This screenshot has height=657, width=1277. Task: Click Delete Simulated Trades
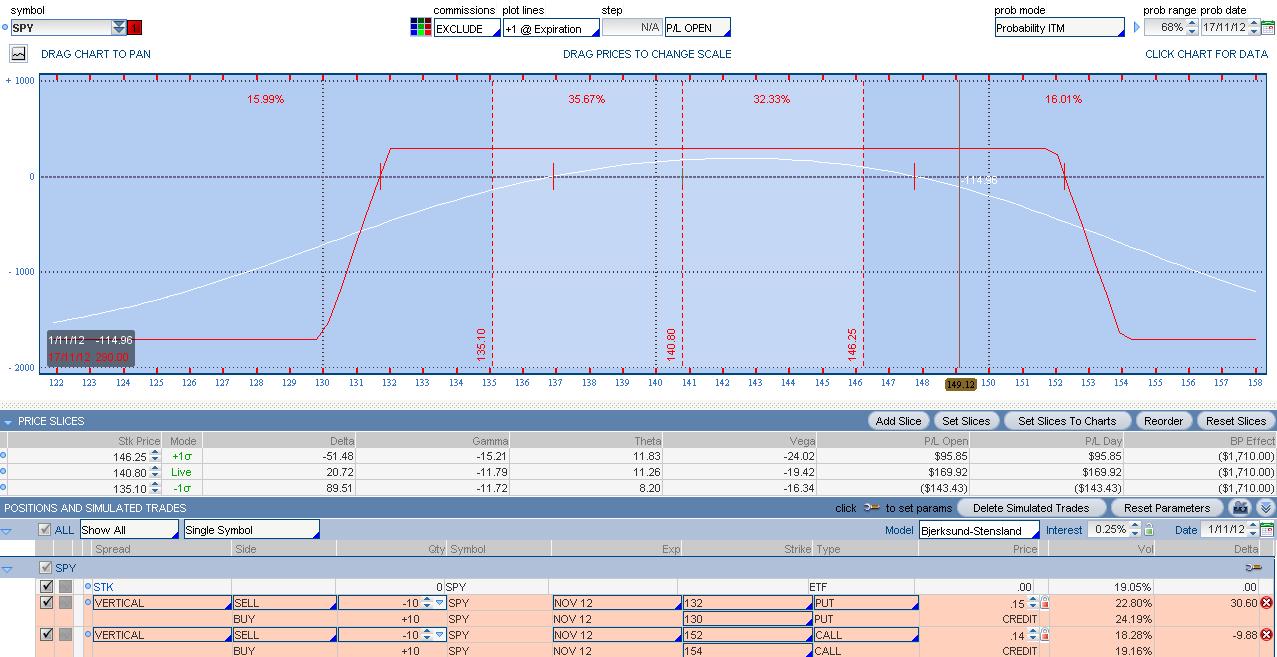(x=1030, y=508)
